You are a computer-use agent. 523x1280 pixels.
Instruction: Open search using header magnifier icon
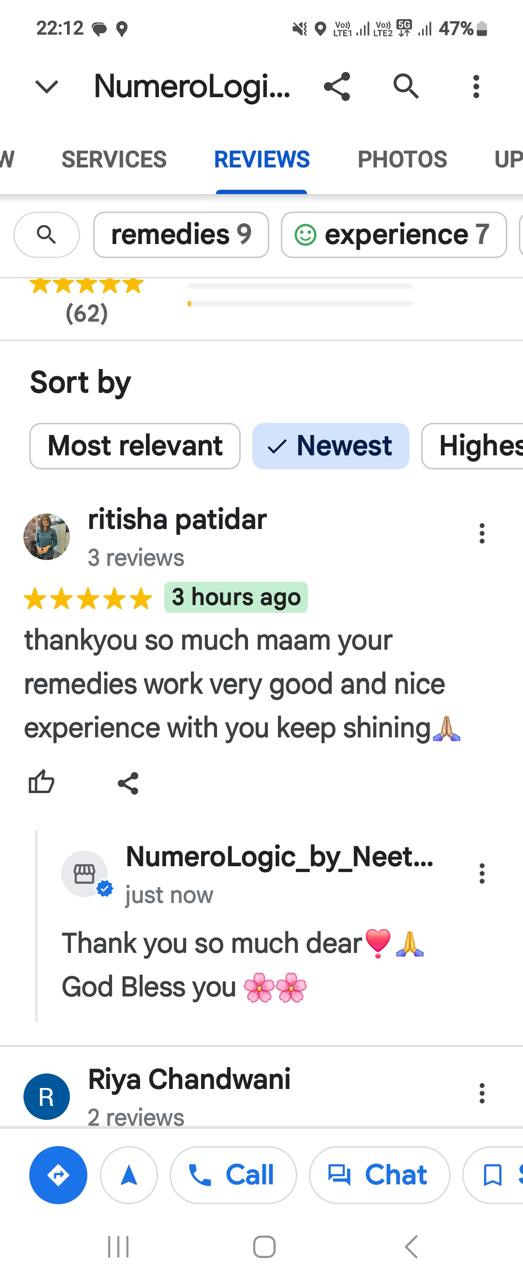406,87
